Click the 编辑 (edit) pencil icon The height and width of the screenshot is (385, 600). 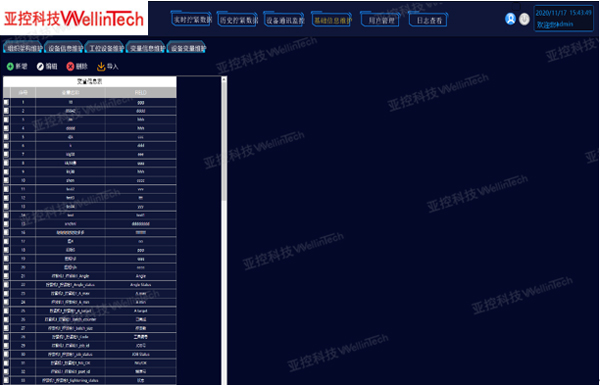[40, 67]
